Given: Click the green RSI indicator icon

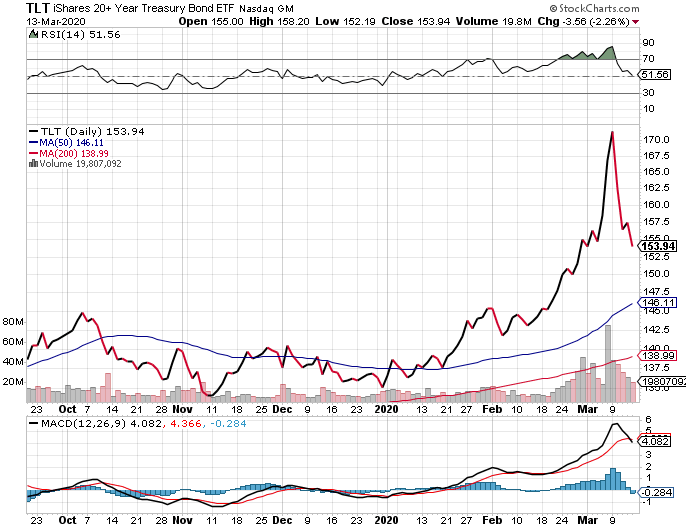Looking at the screenshot, I should 33,34.
